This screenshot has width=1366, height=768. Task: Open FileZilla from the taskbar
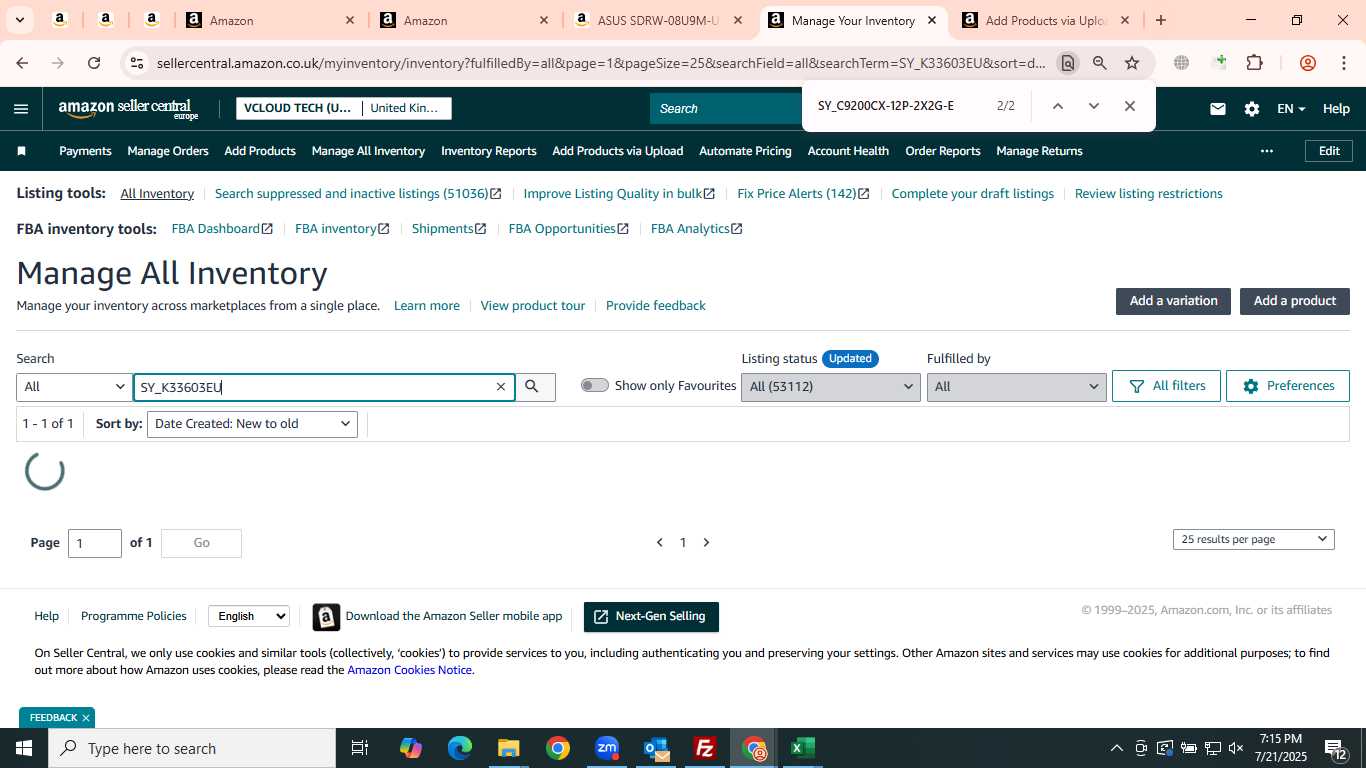(x=705, y=748)
